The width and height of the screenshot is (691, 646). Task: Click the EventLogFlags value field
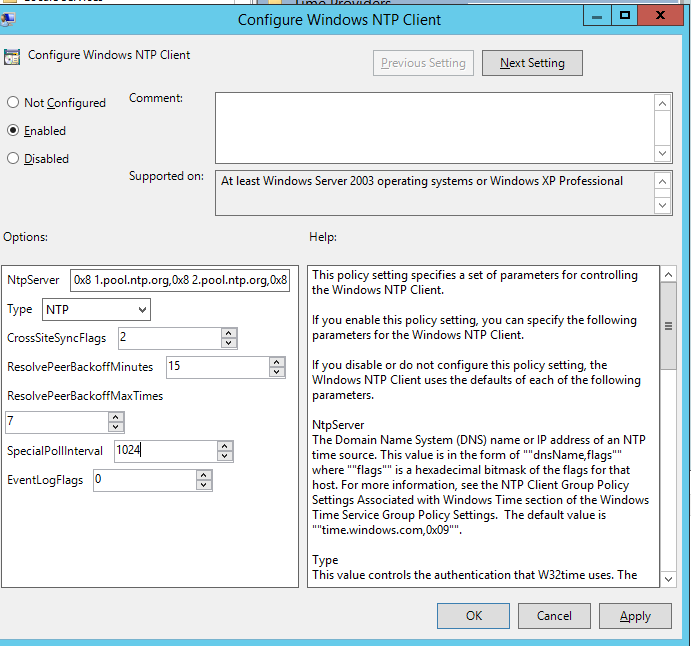(x=145, y=480)
